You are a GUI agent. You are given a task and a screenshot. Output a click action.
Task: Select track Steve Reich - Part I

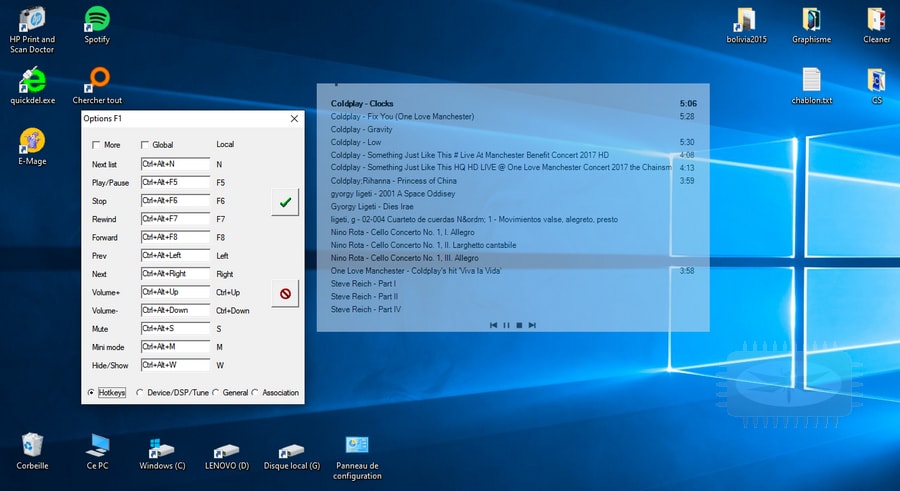pos(363,284)
